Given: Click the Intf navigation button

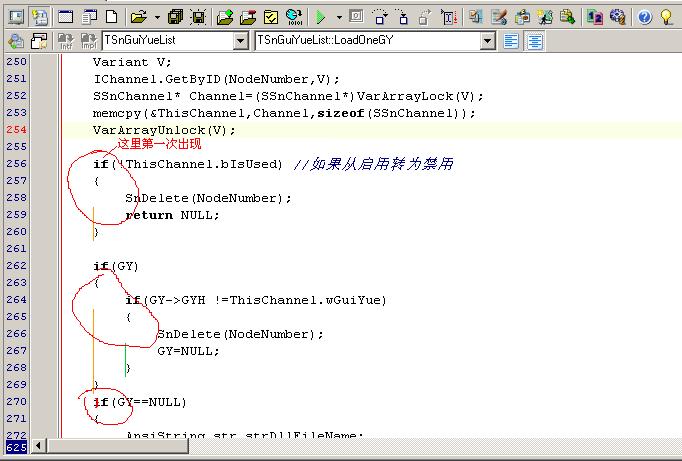Looking at the screenshot, I should [64, 41].
